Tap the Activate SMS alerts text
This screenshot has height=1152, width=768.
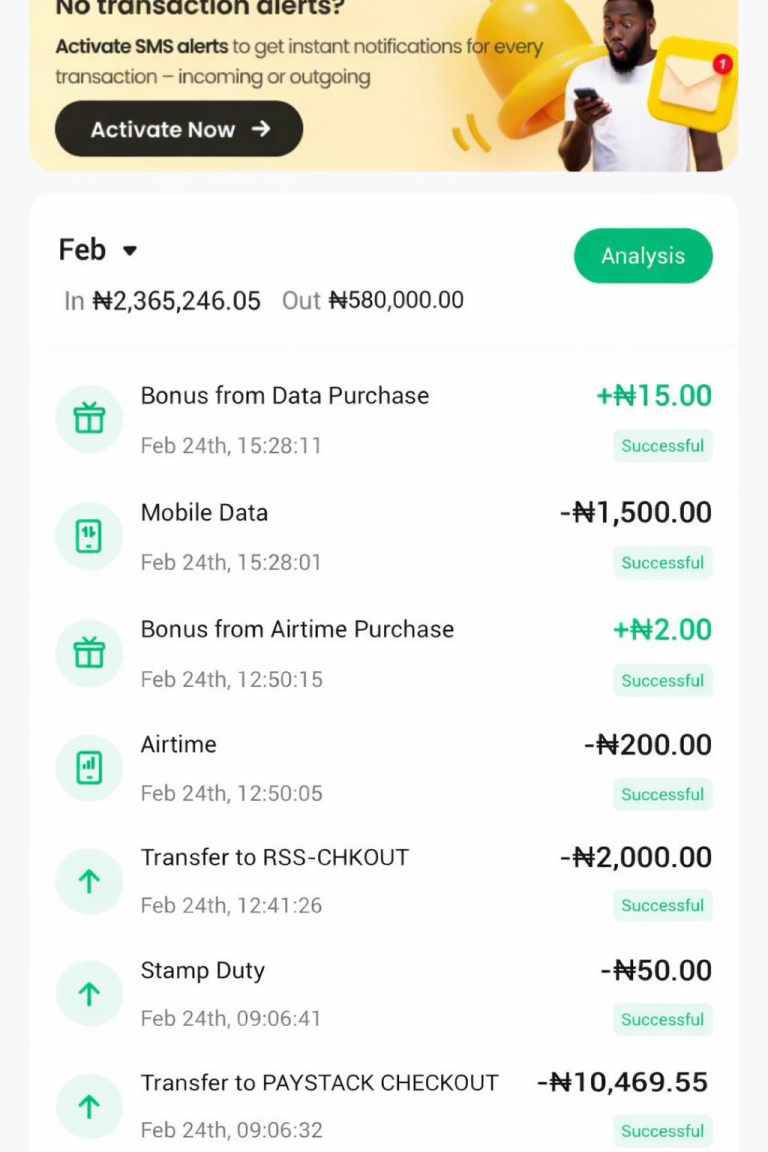(142, 47)
